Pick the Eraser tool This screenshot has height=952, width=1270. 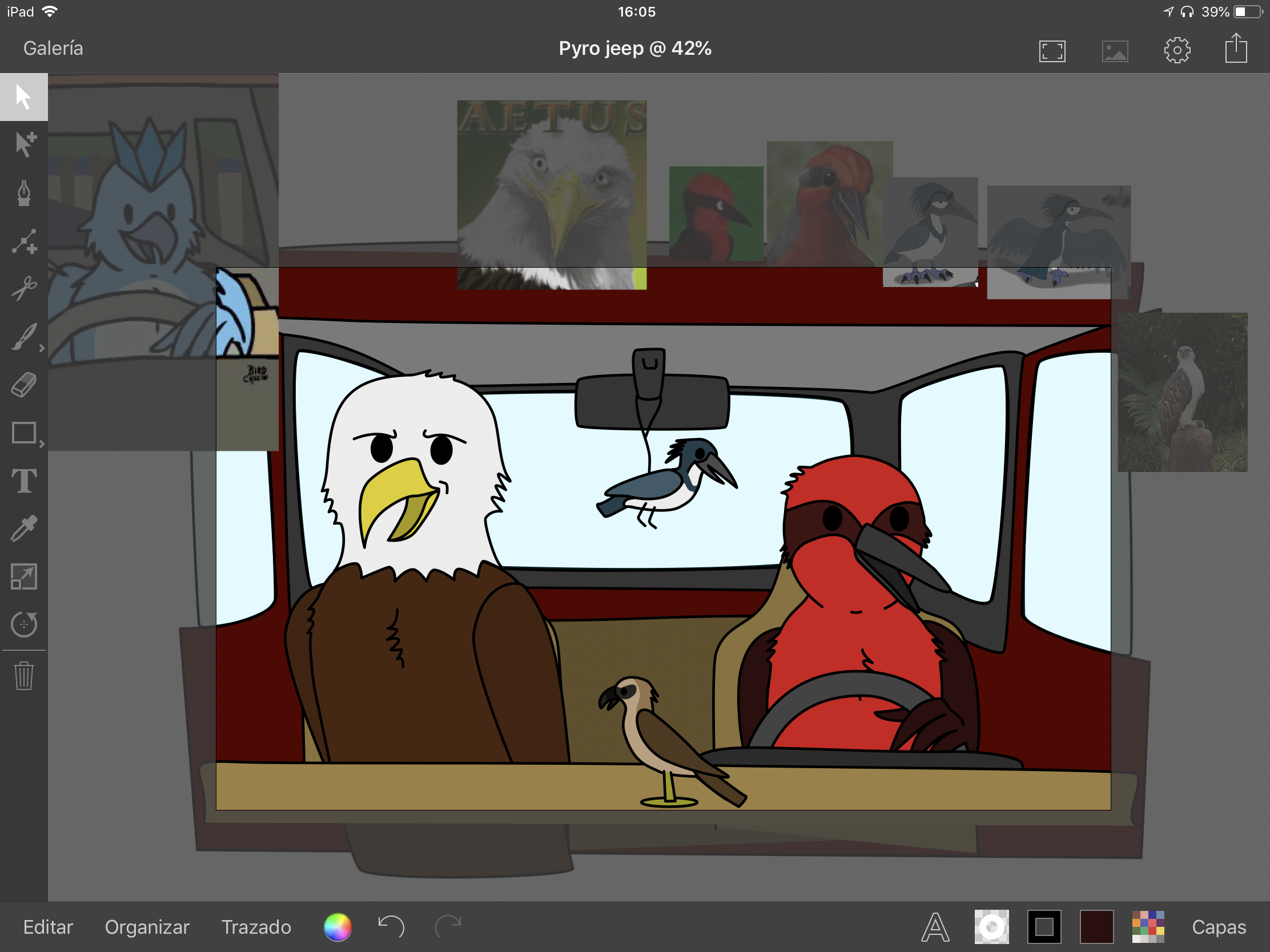(23, 385)
